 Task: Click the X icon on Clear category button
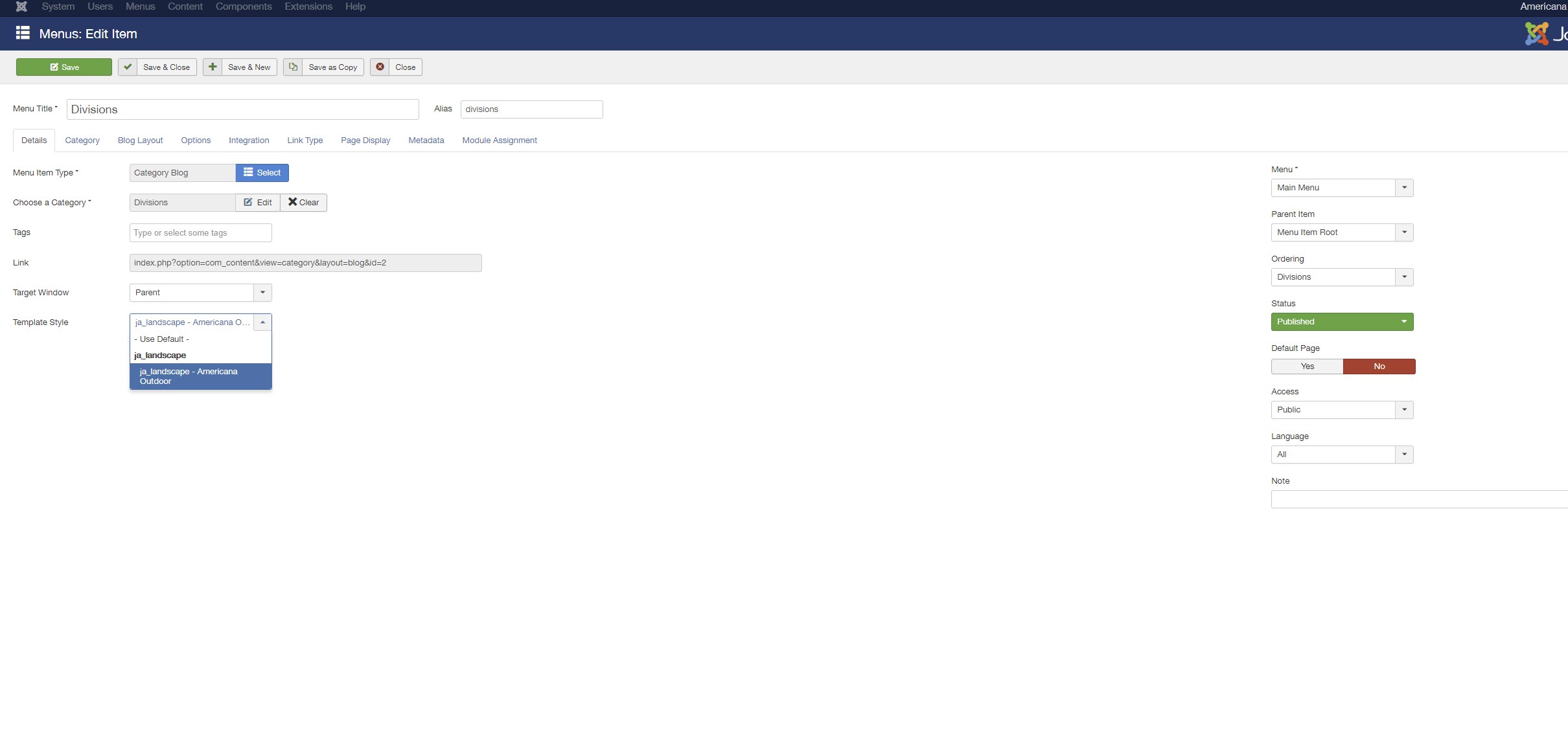[293, 202]
